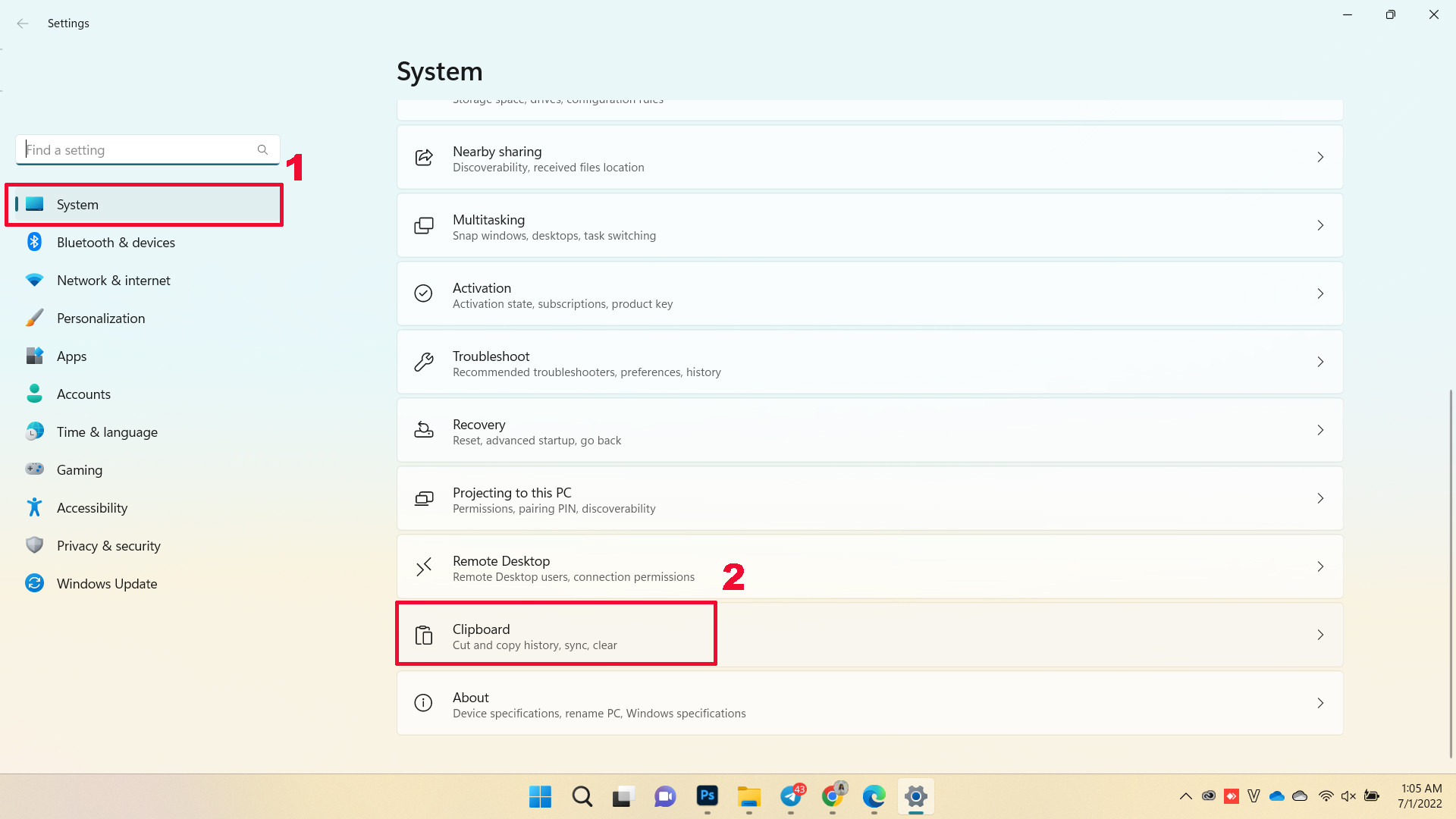This screenshot has height=819, width=1456.
Task: Open Nearby sharing settings
Action: 870,157
